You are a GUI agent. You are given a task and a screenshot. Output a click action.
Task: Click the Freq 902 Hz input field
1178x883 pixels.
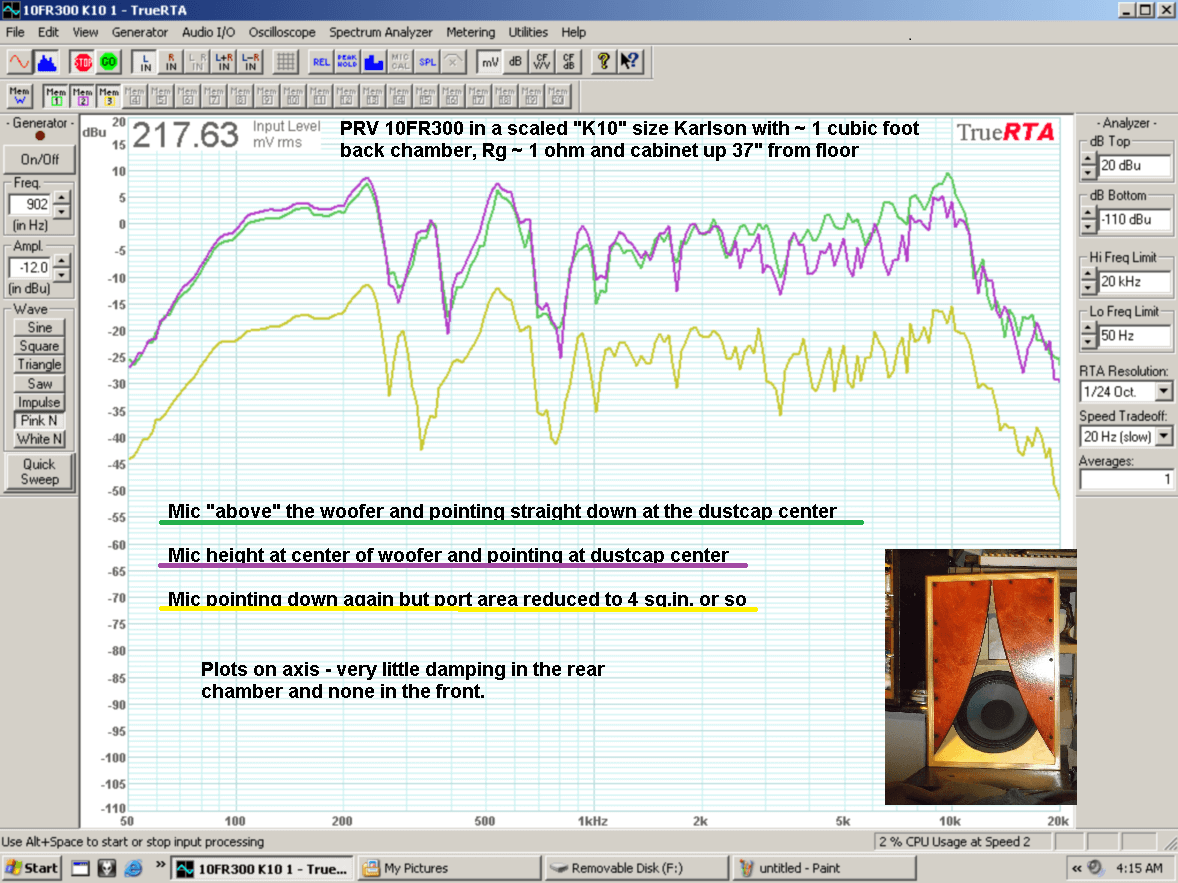[30, 204]
